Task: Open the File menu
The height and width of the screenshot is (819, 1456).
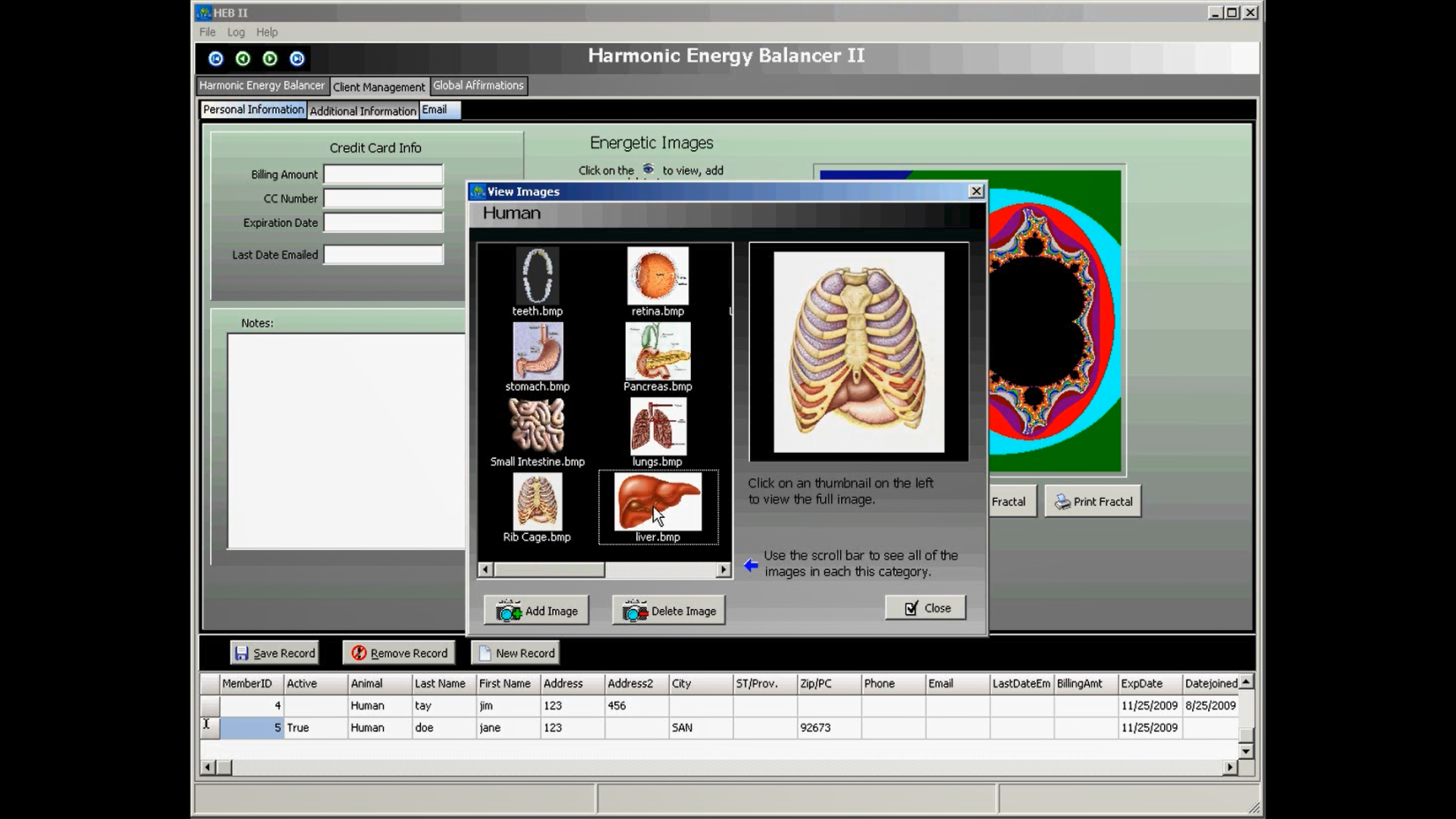Action: point(207,32)
